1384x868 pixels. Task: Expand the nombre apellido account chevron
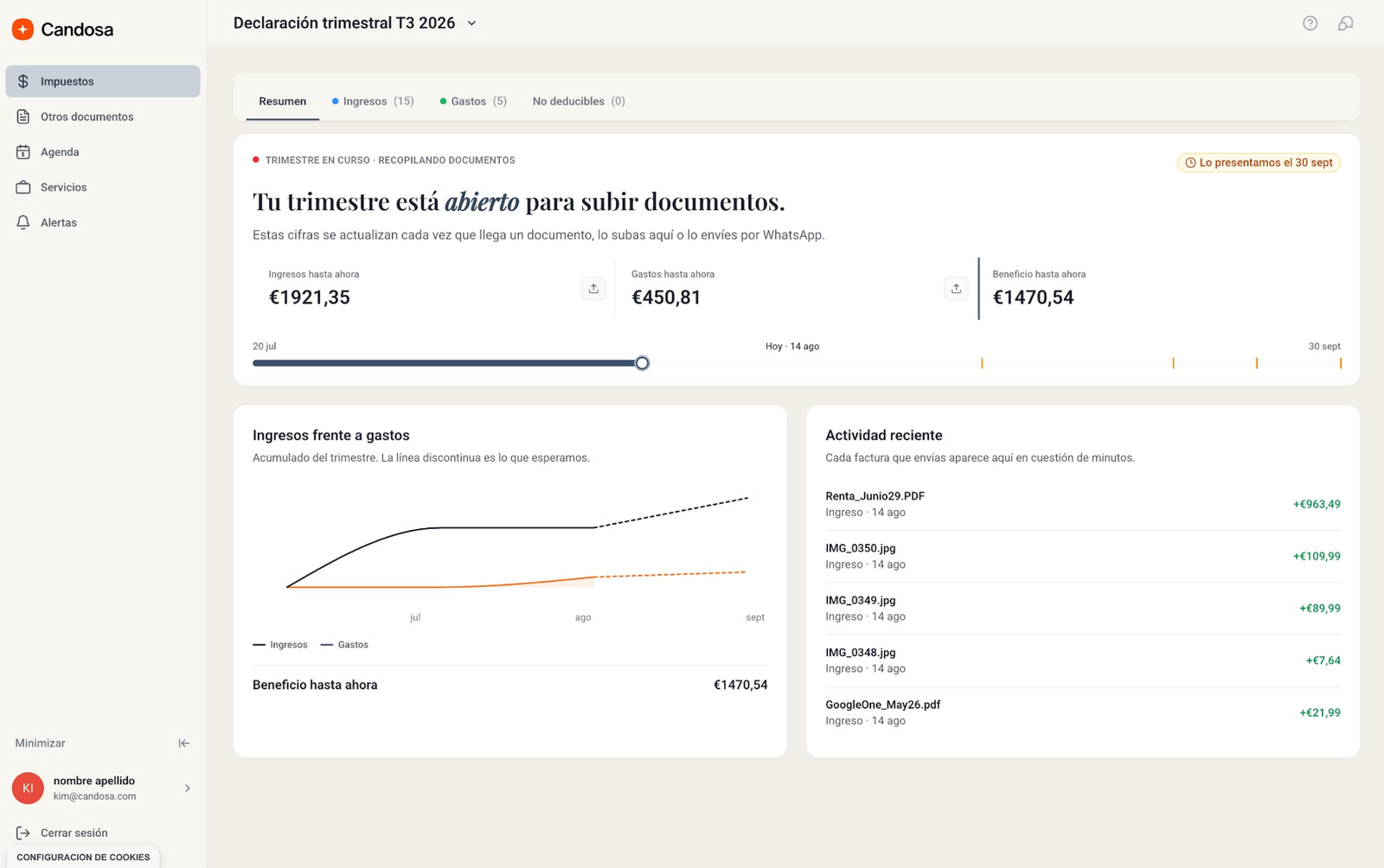tap(188, 788)
